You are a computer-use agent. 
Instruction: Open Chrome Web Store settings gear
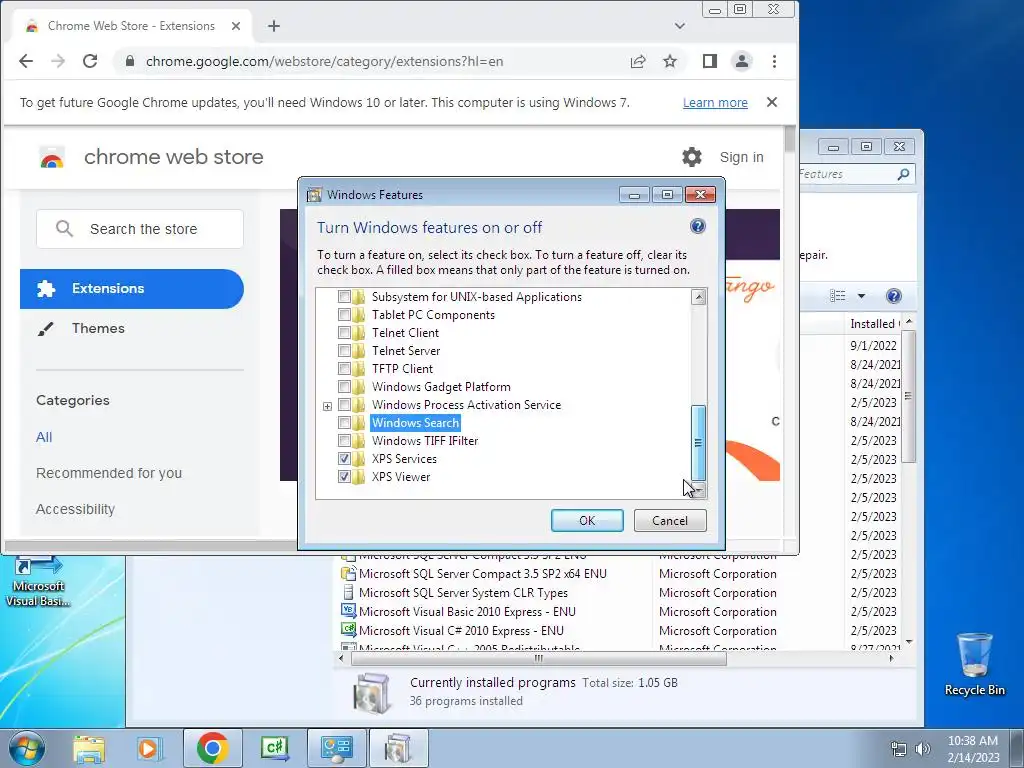(x=692, y=157)
